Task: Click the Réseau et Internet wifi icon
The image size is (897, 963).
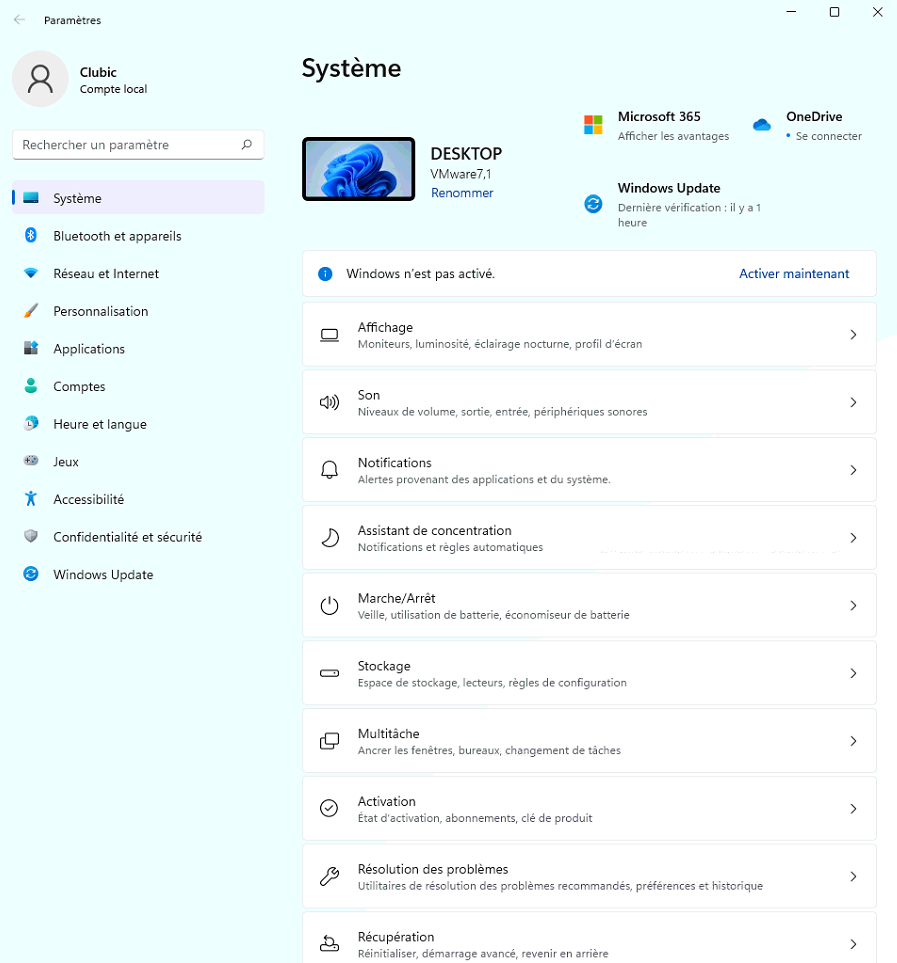Action: [31, 274]
